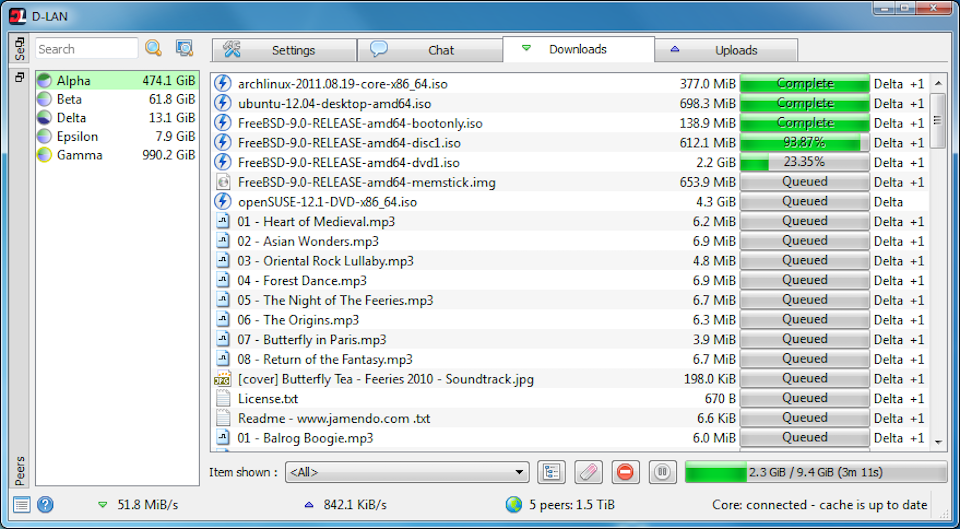Select FreeBSD-9.0-RELEASE-amd64-dvd1.iso file name

(349, 162)
